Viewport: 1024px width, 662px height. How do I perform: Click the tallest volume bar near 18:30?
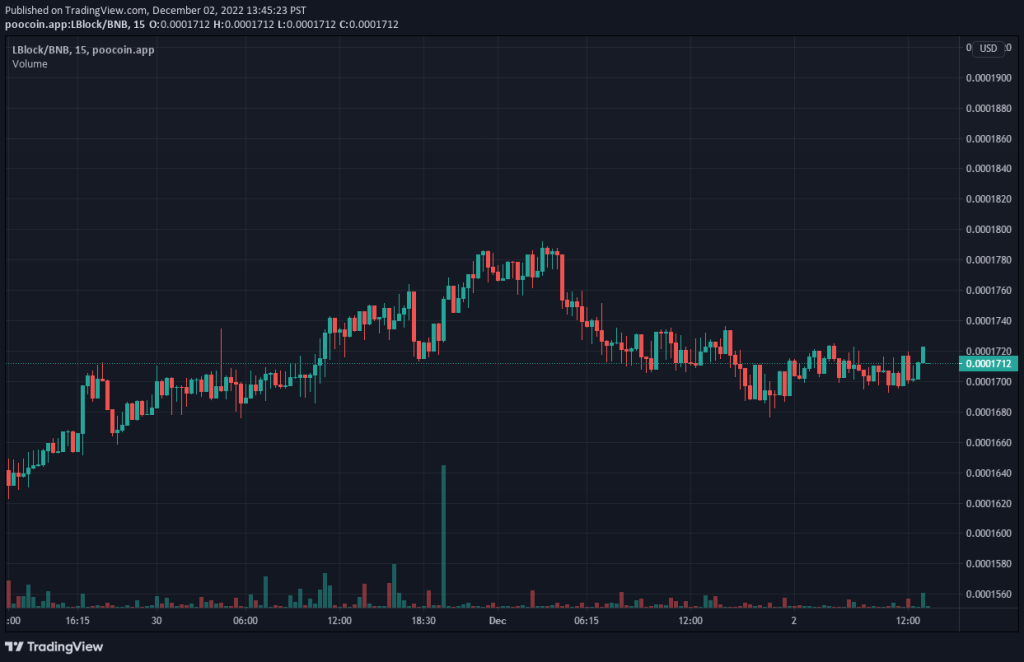pos(443,536)
